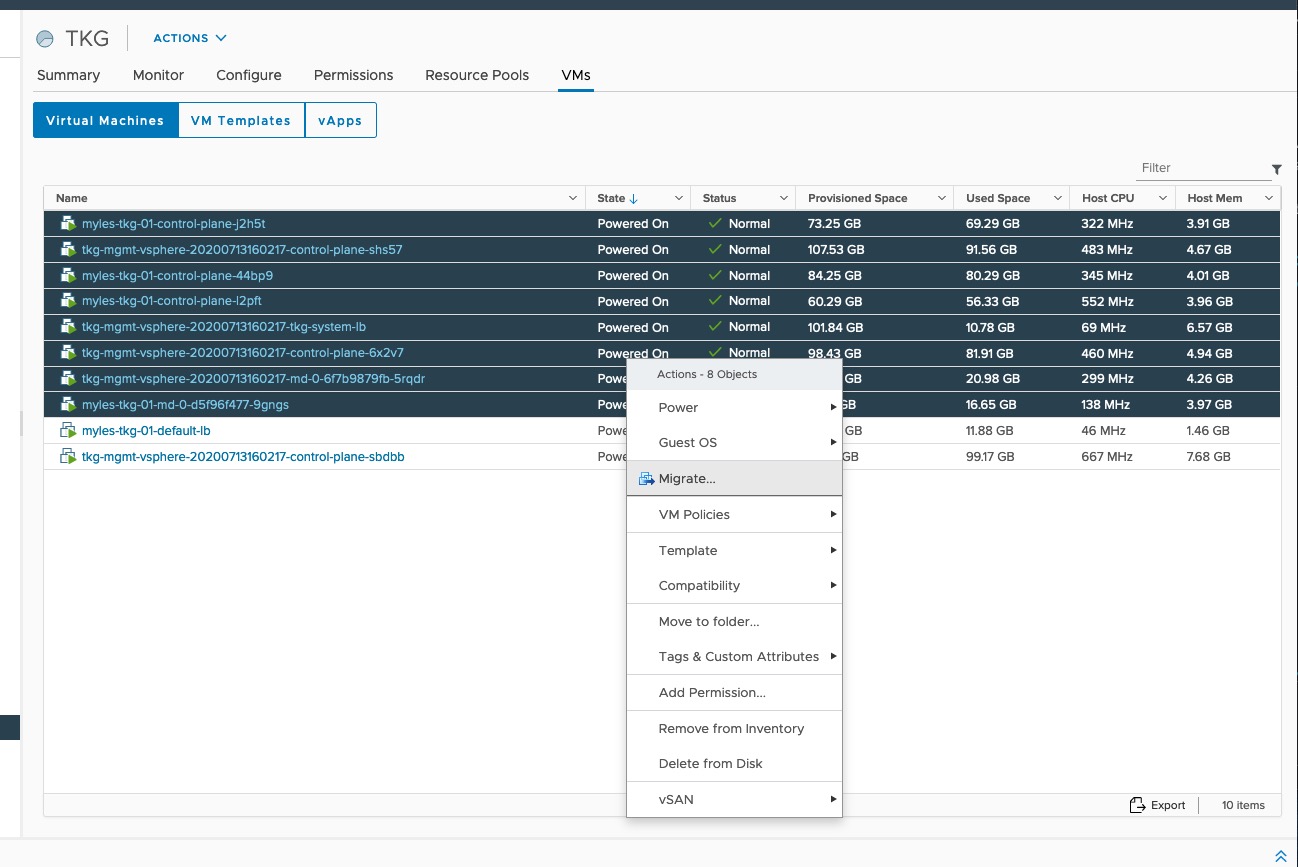Click the Virtual Machines button
Image resolution: width=1298 pixels, height=867 pixels.
(x=105, y=120)
